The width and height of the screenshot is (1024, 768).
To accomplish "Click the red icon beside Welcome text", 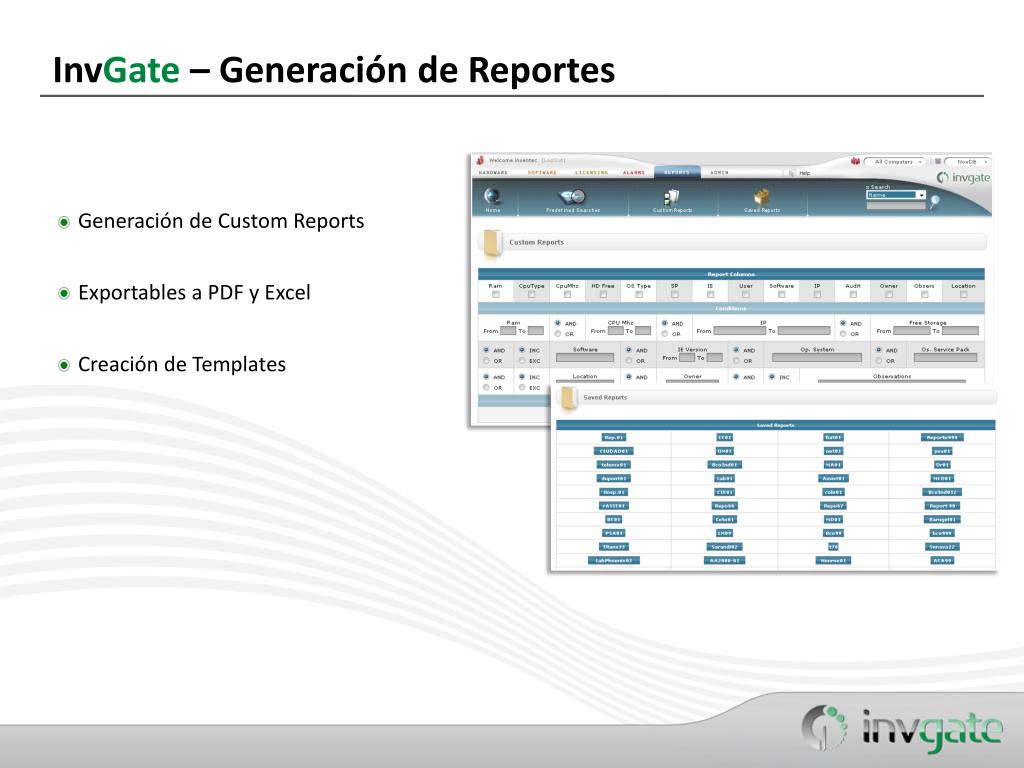I will click(481, 160).
